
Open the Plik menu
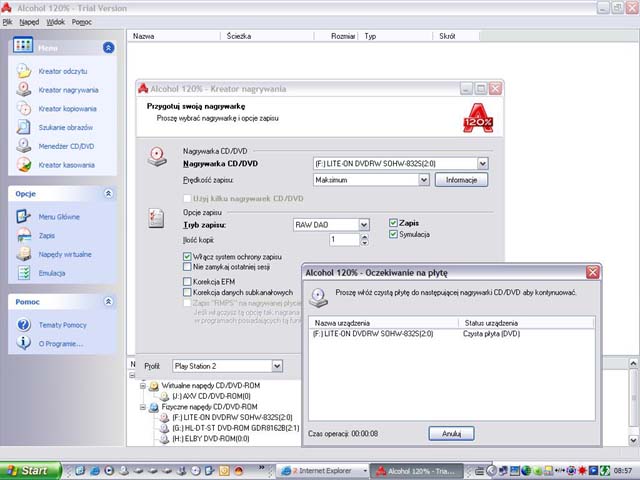pyautogui.click(x=7, y=22)
